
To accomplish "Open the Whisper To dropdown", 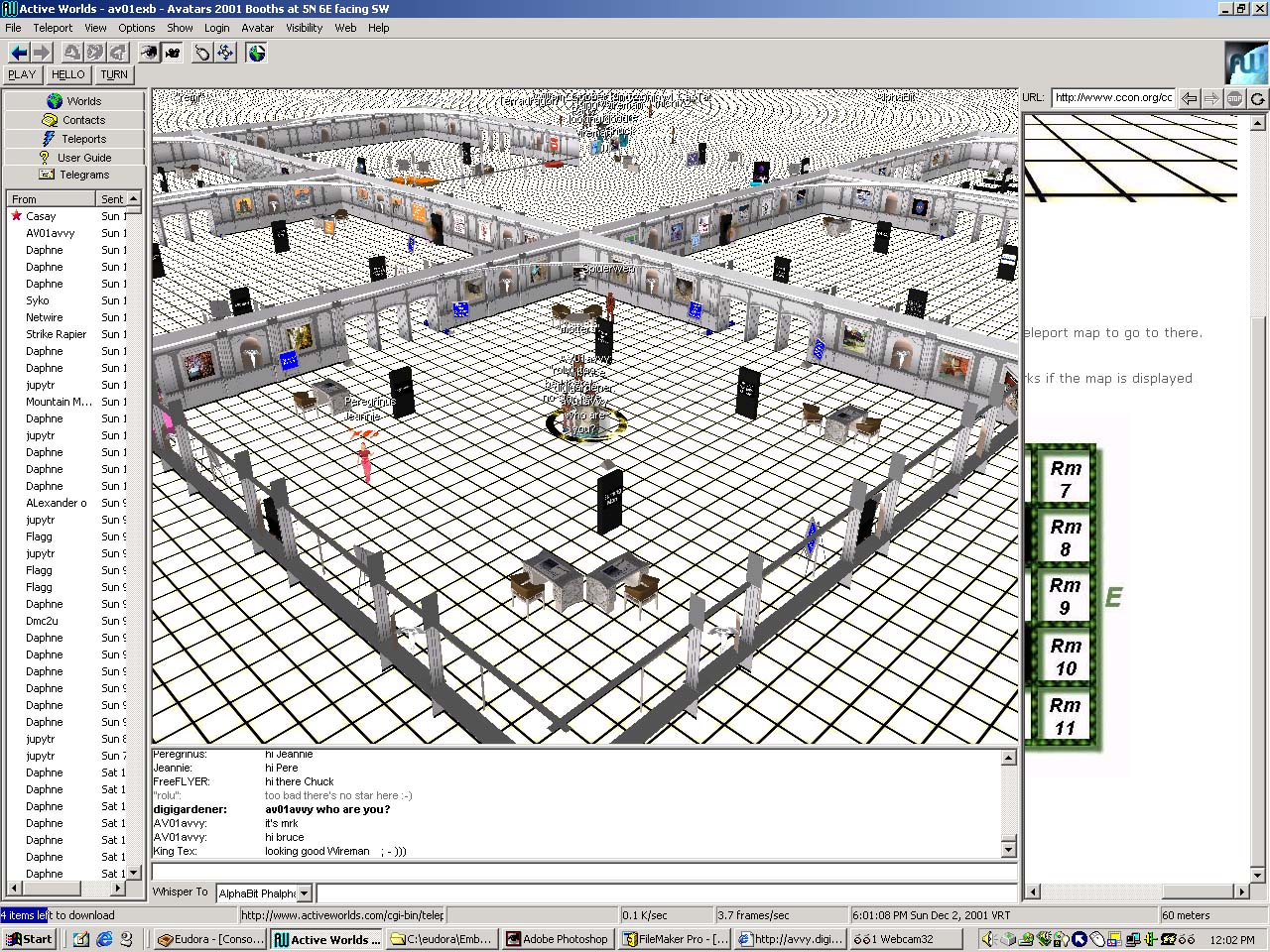I will pyautogui.click(x=304, y=893).
